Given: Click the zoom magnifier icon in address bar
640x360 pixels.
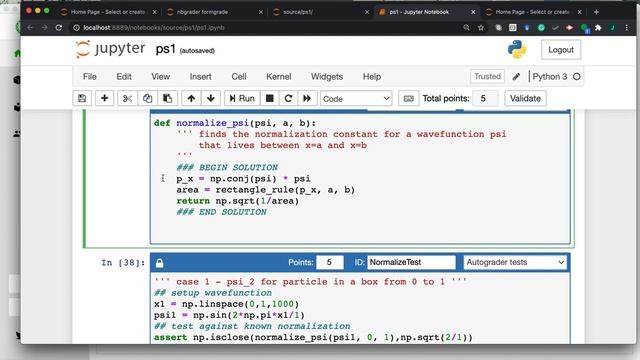Looking at the screenshot, I should coord(467,28).
